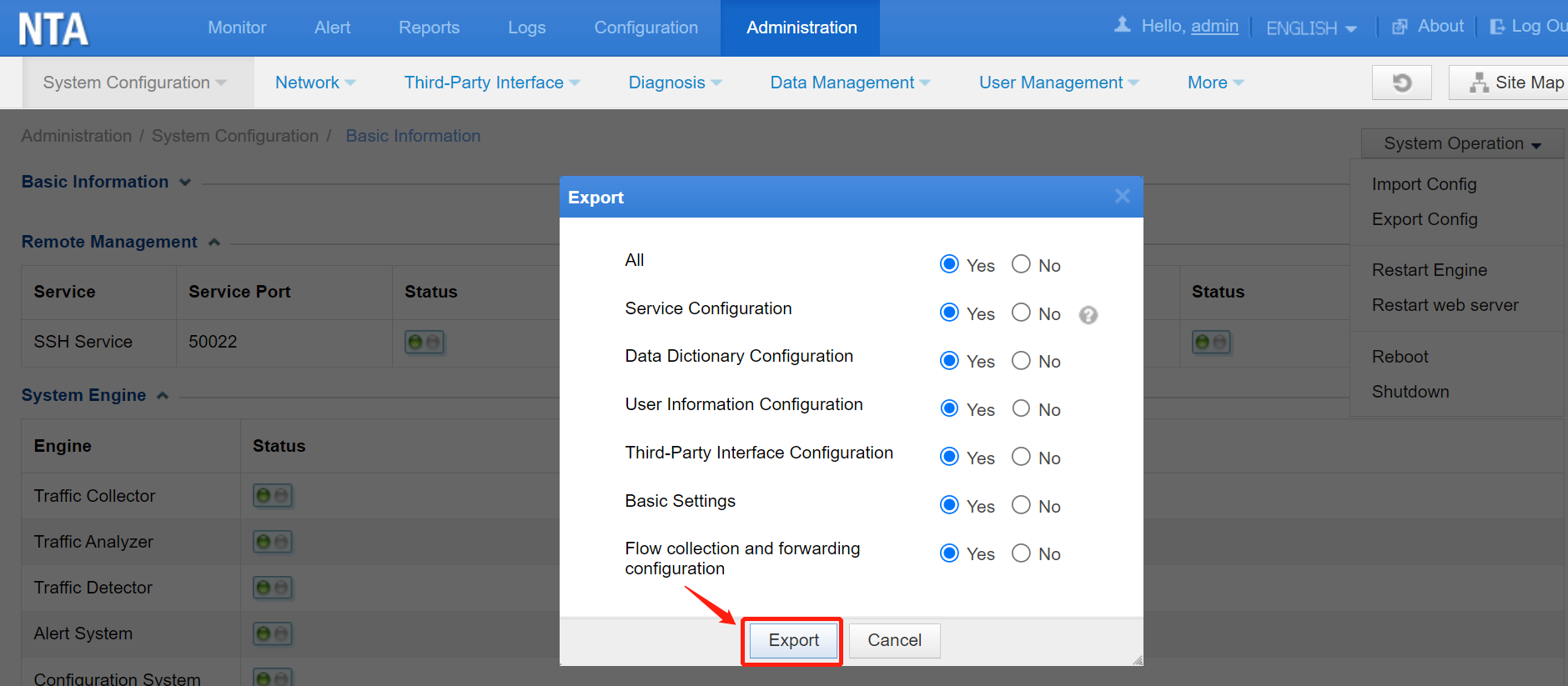
Task: Click the SSH Service status indicator
Action: click(x=424, y=342)
